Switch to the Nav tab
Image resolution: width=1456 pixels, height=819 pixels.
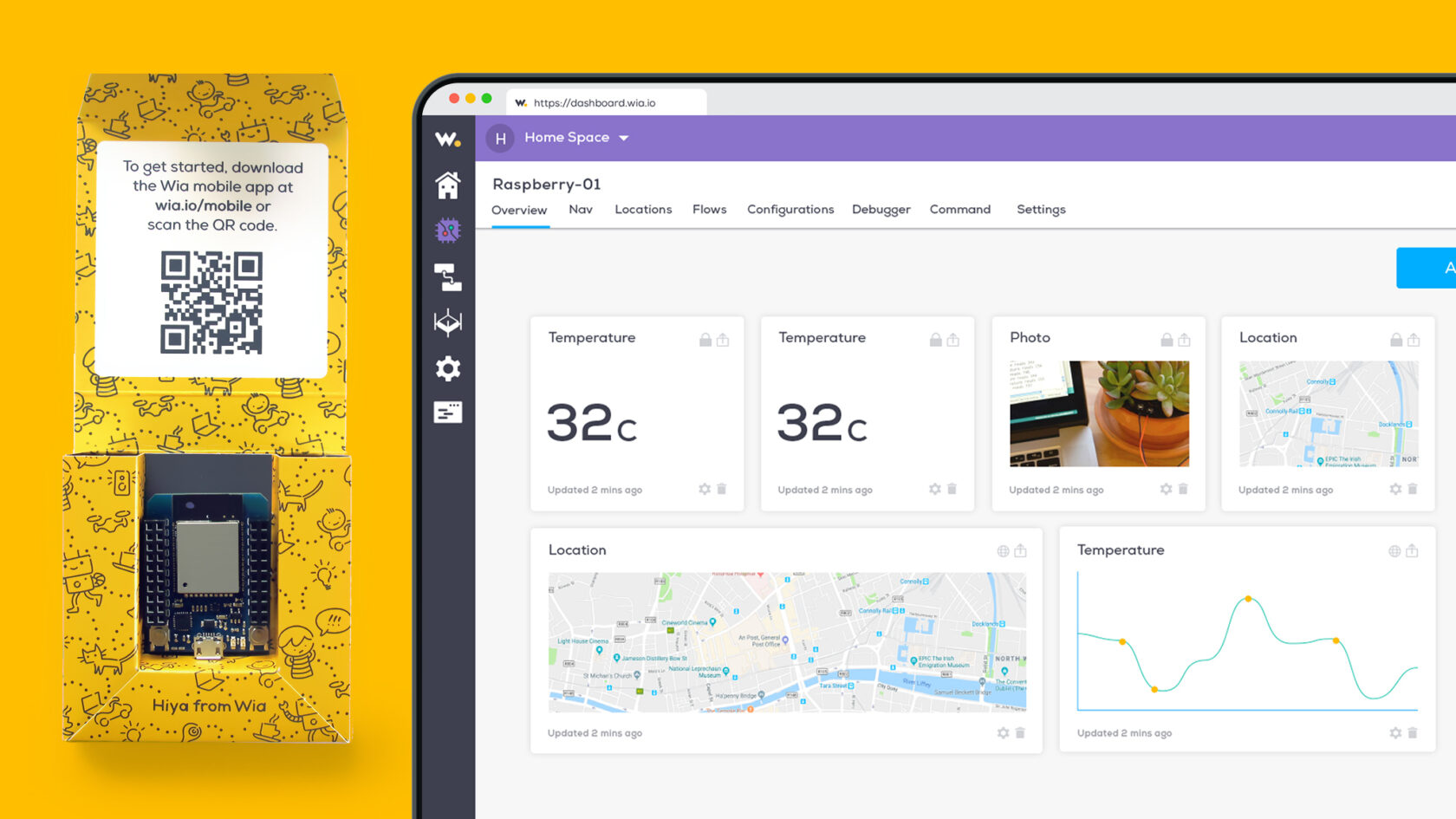pos(581,210)
